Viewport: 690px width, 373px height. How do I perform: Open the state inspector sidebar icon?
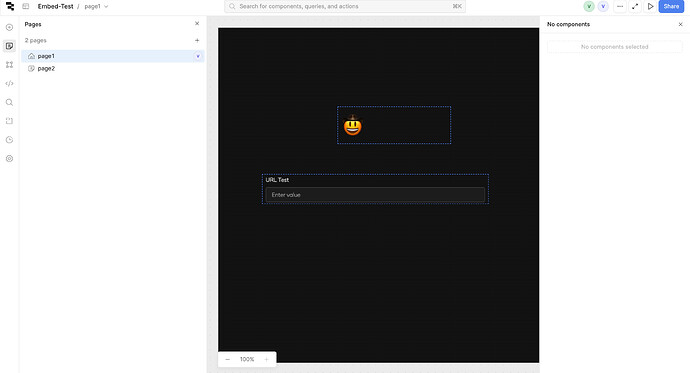click(x=9, y=121)
